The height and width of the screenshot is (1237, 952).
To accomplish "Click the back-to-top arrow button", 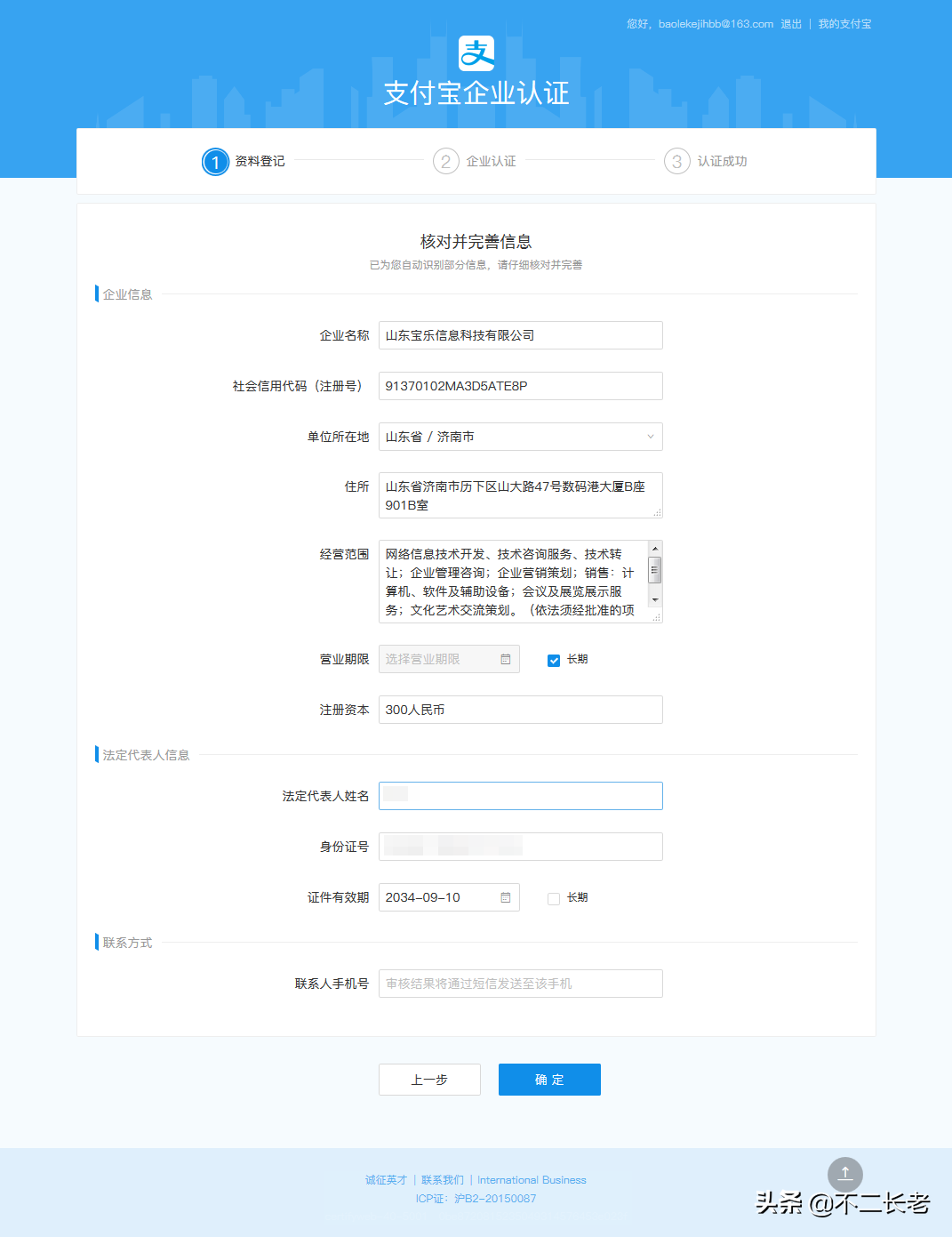I will coord(844,1174).
